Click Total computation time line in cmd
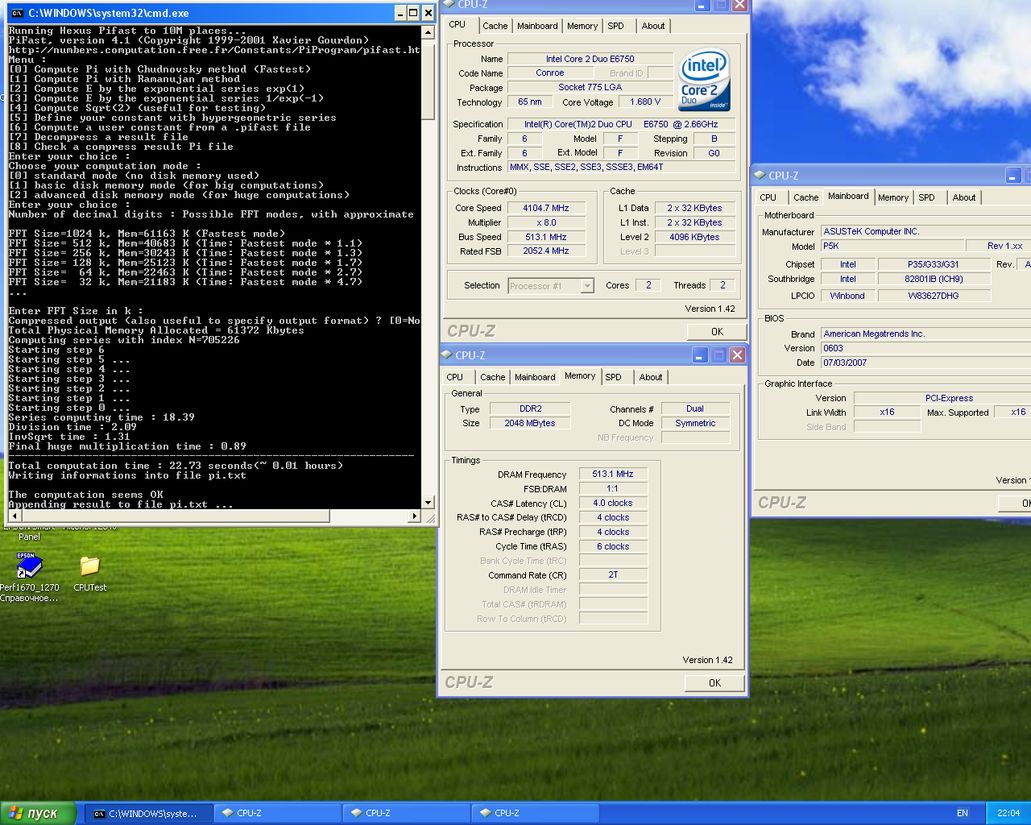 tap(176, 465)
